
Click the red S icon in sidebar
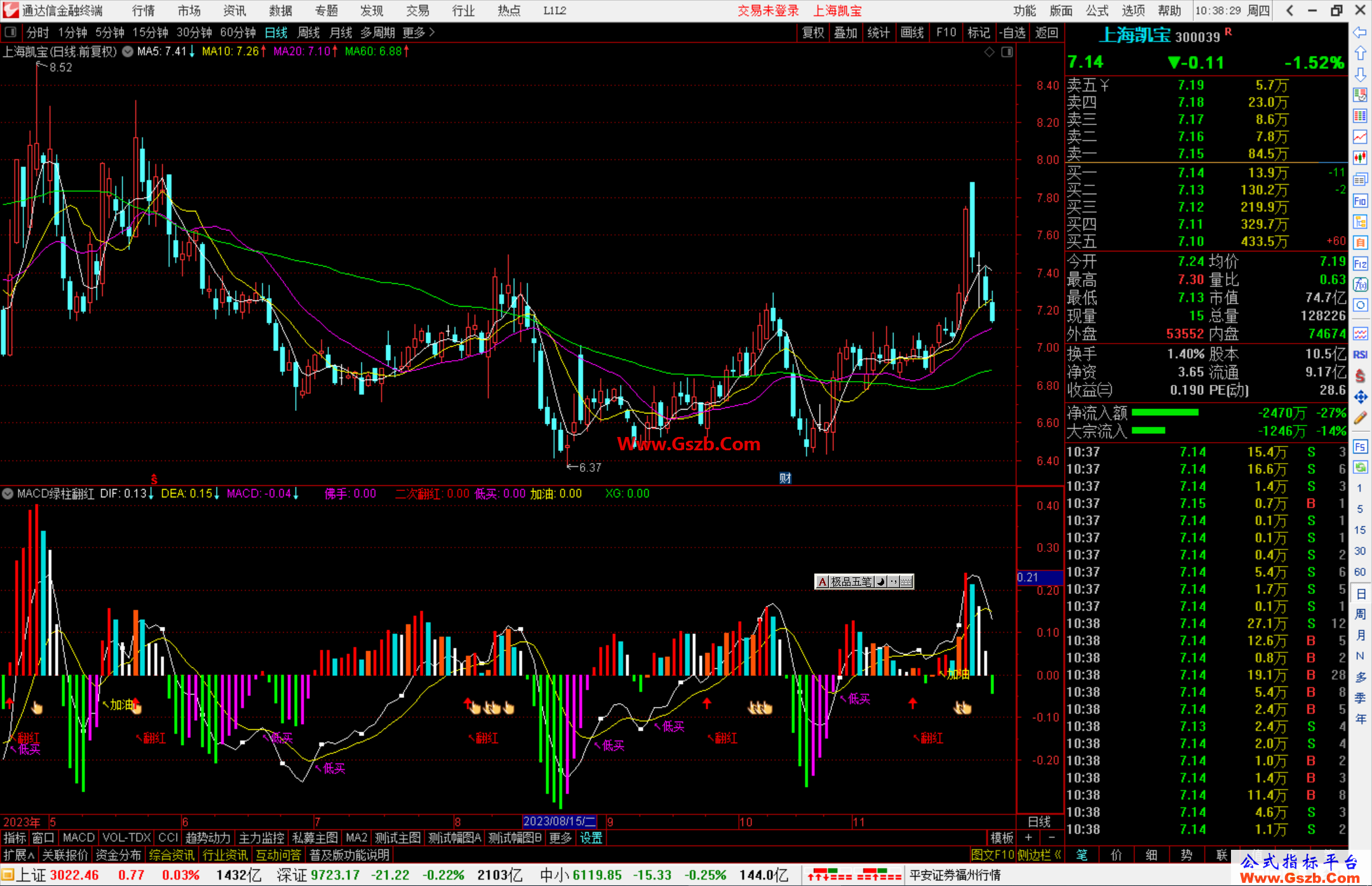(x=1360, y=376)
